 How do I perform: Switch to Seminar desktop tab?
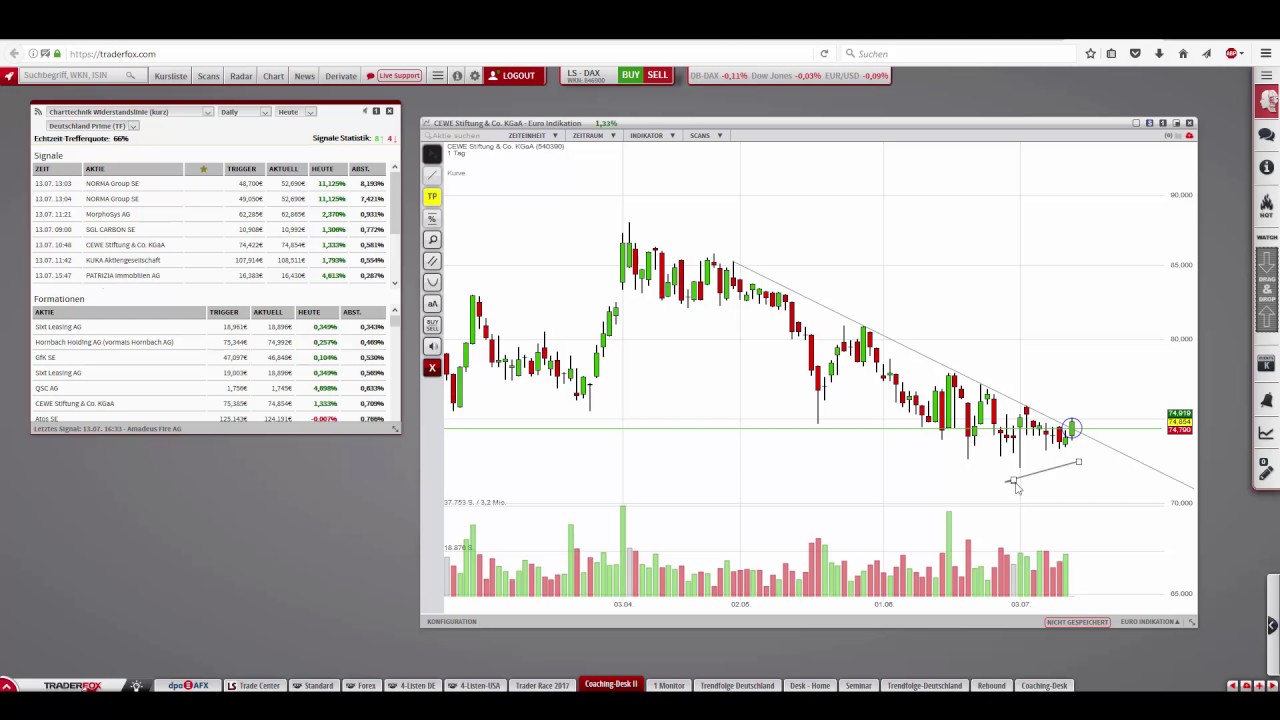(858, 686)
